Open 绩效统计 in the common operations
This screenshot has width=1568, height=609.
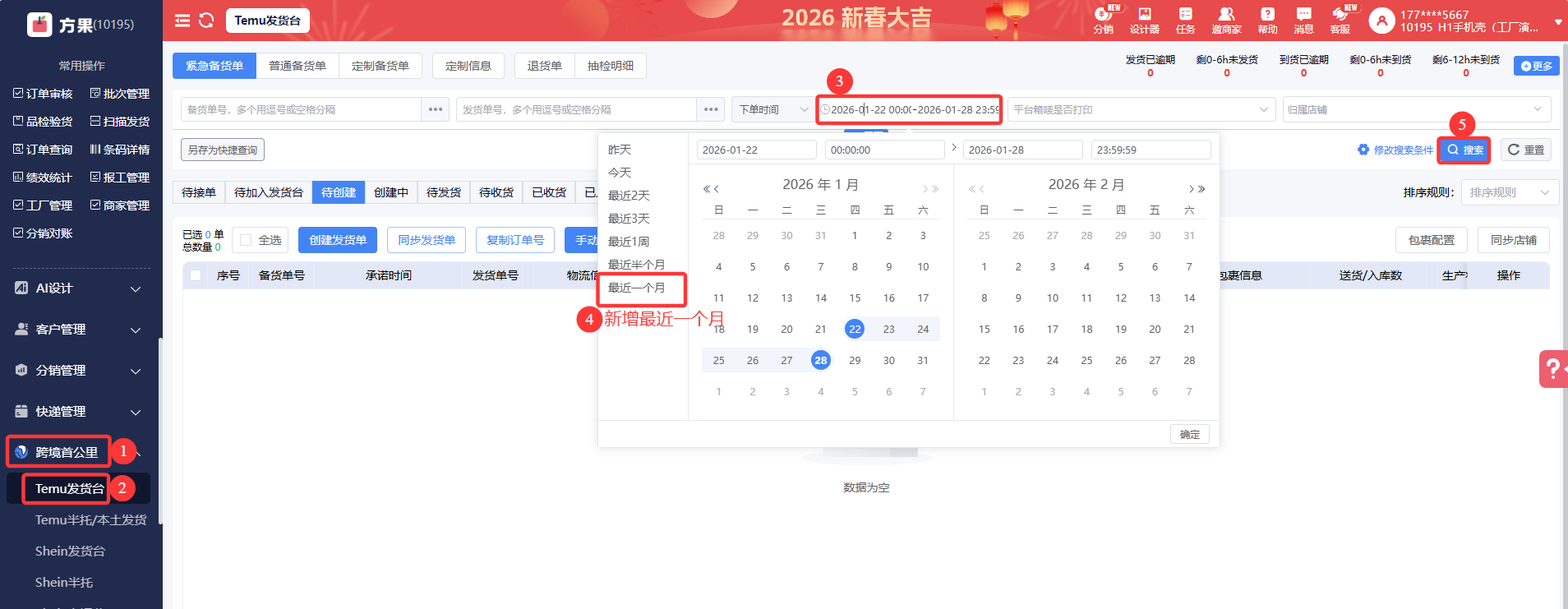tap(43, 178)
